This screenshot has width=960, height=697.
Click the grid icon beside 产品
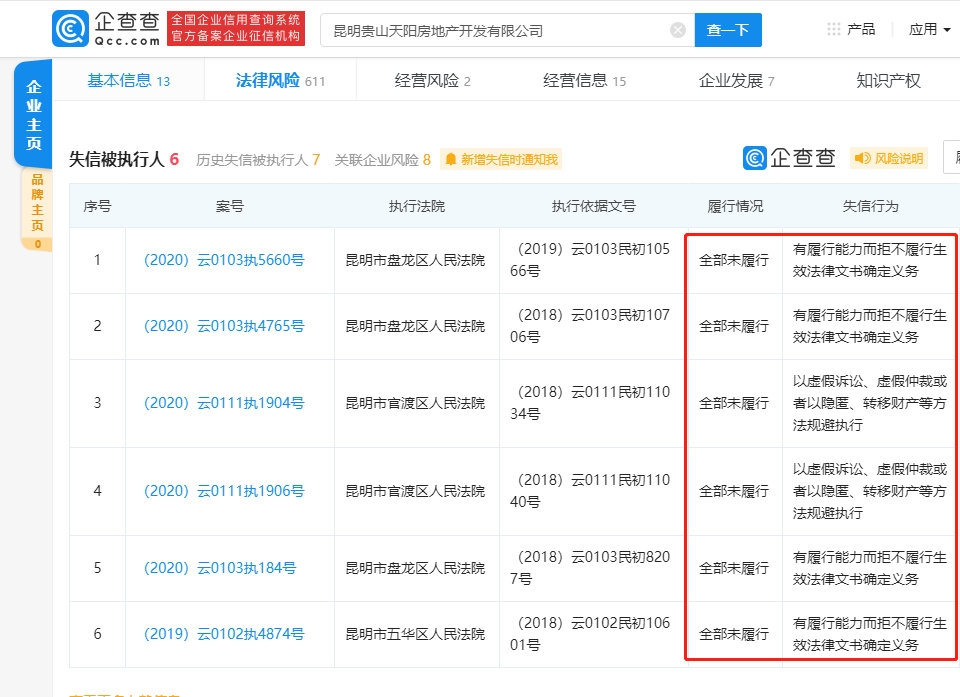833,29
